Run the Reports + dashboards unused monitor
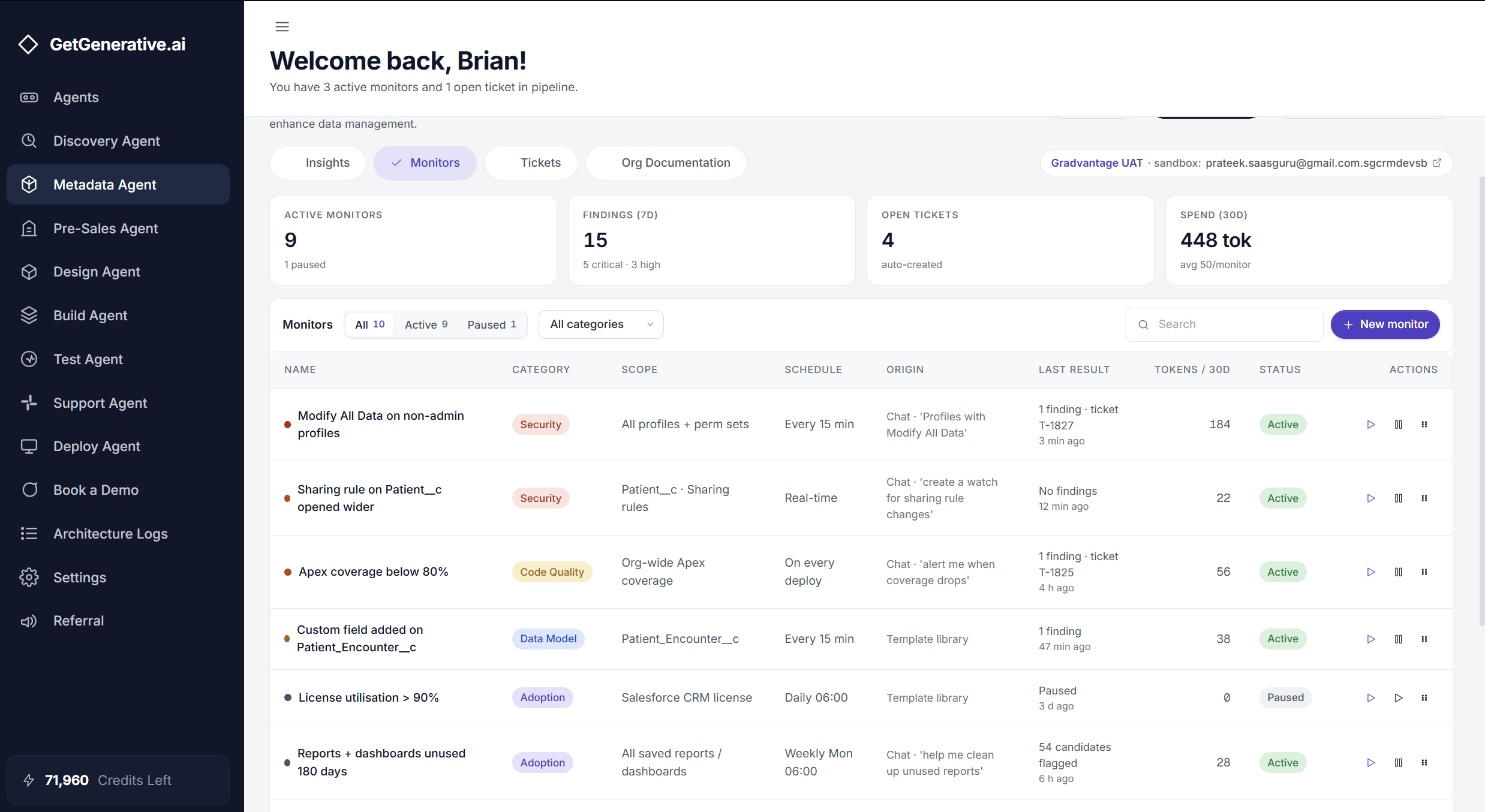Image resolution: width=1485 pixels, height=812 pixels. click(1371, 763)
